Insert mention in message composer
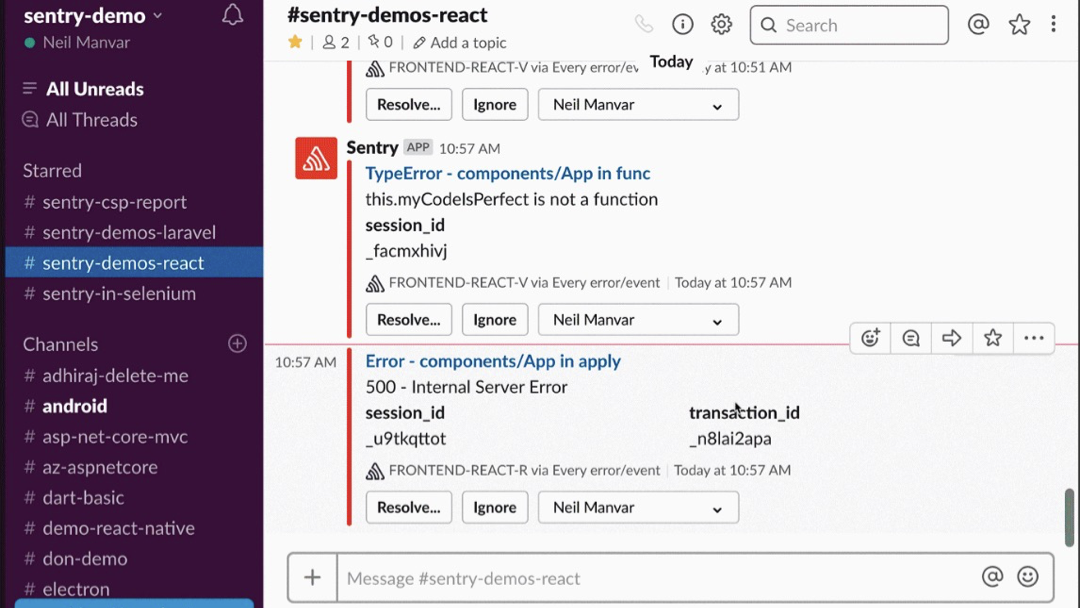1080x608 pixels. tap(993, 577)
